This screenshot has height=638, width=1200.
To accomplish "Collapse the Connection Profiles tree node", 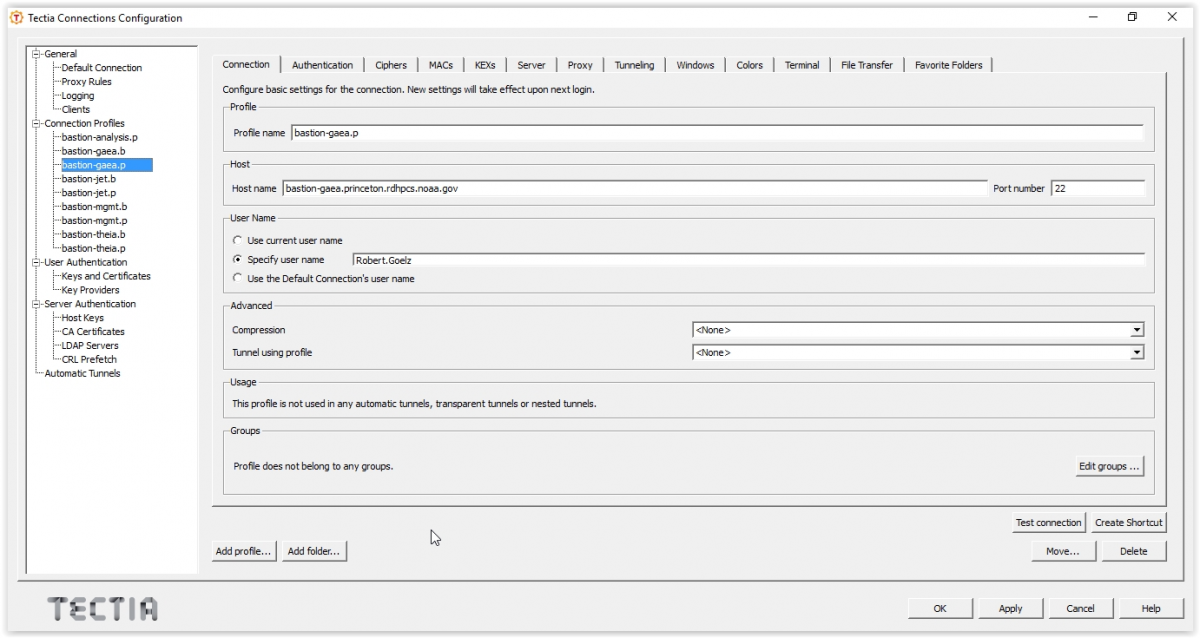I will click(x=36, y=123).
